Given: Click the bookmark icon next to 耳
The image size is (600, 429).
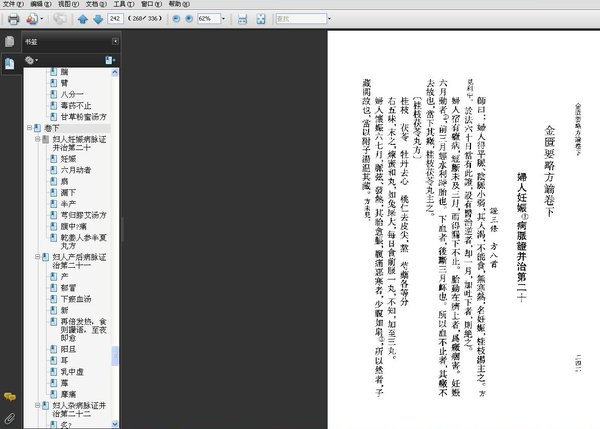Looking at the screenshot, I should coord(54,360).
